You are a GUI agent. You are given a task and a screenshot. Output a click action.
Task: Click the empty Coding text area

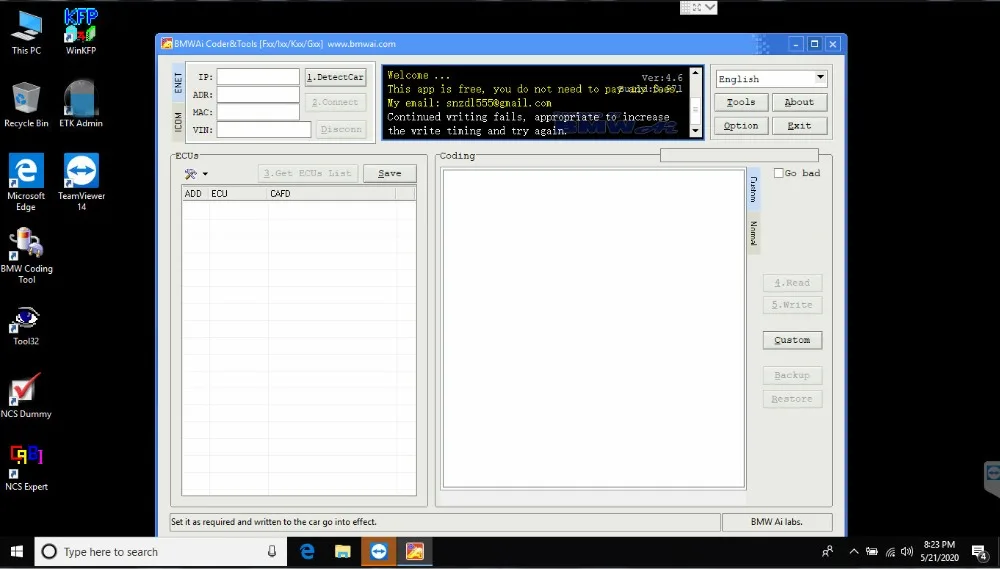pos(594,329)
